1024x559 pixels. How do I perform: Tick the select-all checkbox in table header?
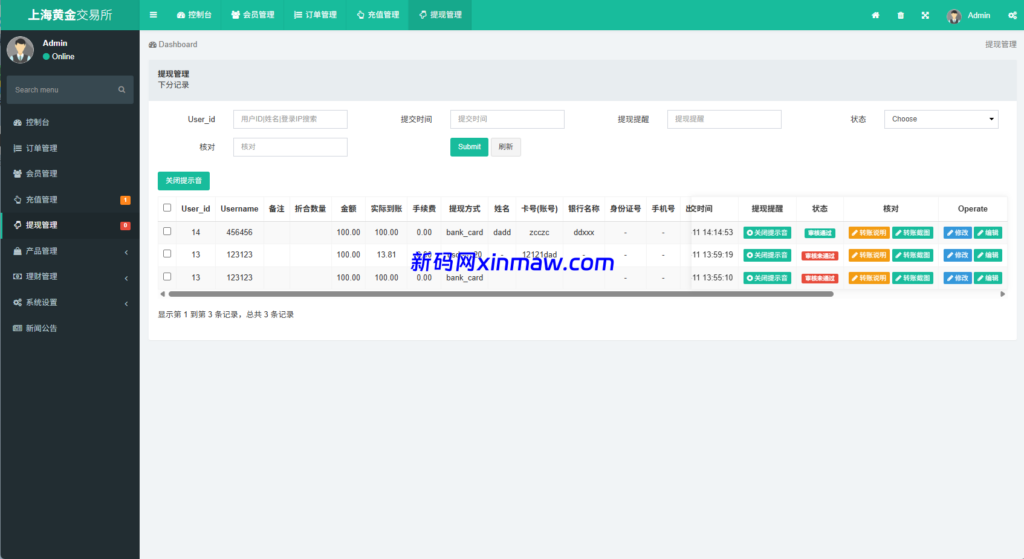pos(167,208)
